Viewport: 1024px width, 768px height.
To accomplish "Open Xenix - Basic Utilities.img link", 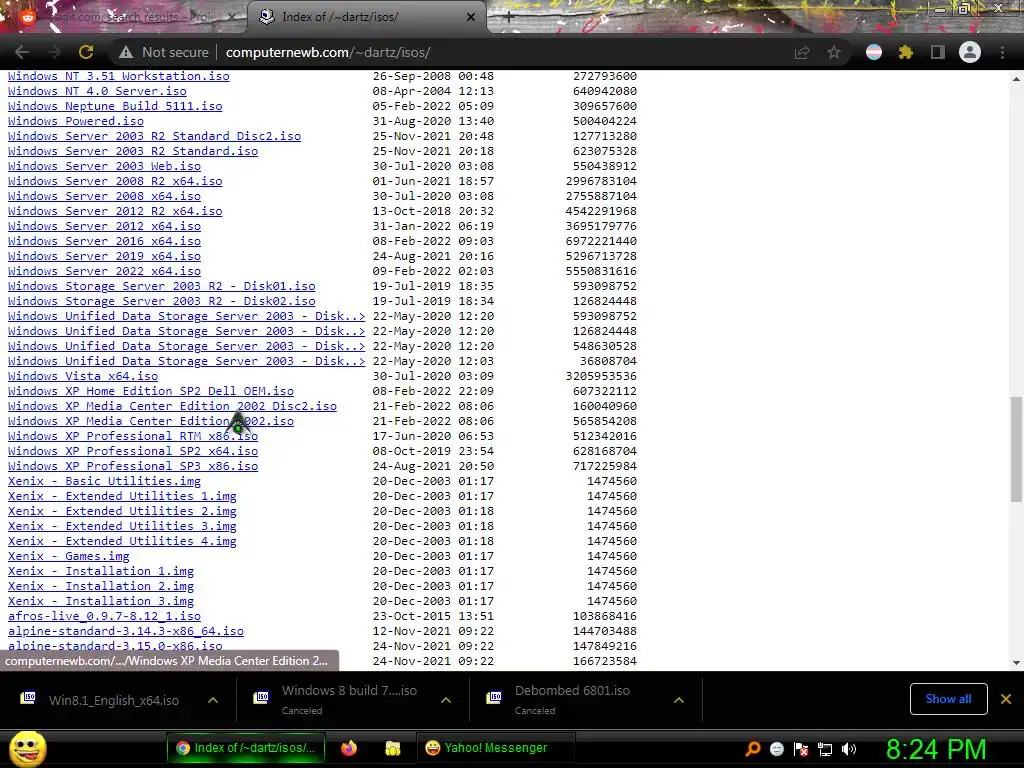I will pyautogui.click(x=104, y=481).
